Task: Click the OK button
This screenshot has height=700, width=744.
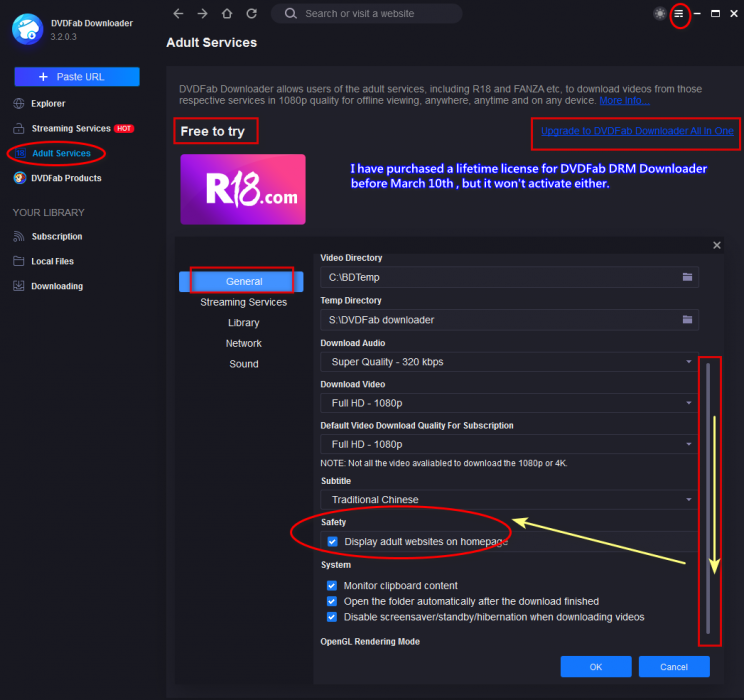Action: 595,667
